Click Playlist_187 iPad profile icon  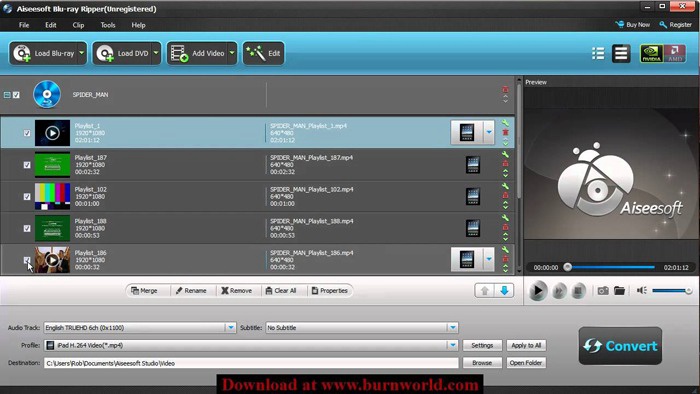(x=473, y=165)
